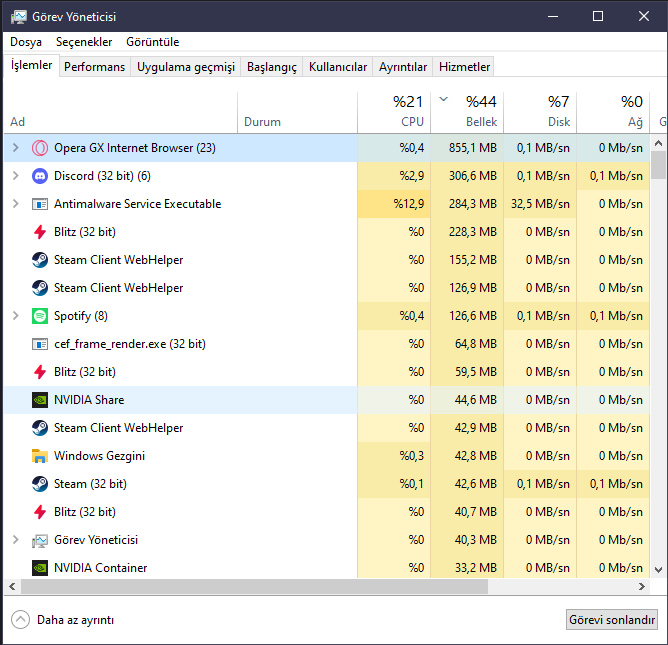Click the Blitz icon in the 59,5 MB row
The height and width of the screenshot is (645, 668).
40,372
